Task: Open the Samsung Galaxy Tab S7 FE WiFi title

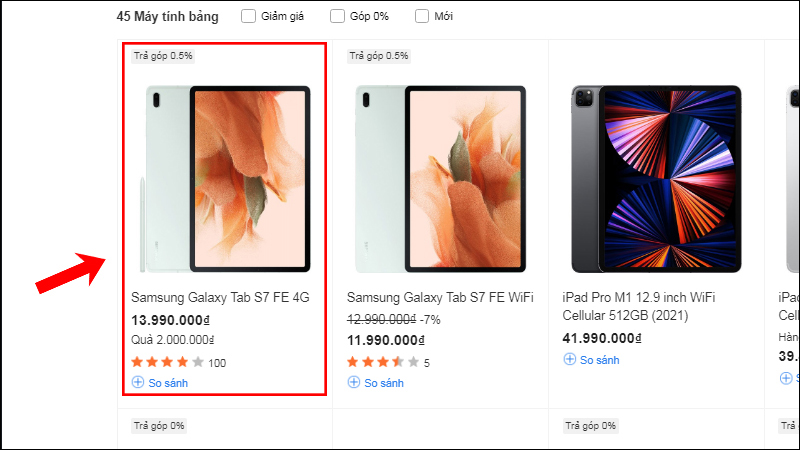Action: [440, 298]
